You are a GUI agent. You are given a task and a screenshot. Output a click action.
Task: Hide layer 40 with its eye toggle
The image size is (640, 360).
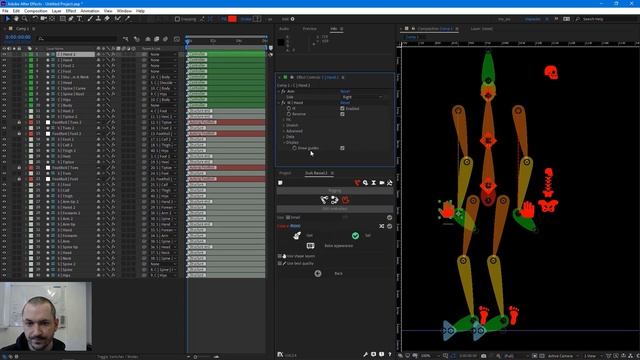point(4,276)
